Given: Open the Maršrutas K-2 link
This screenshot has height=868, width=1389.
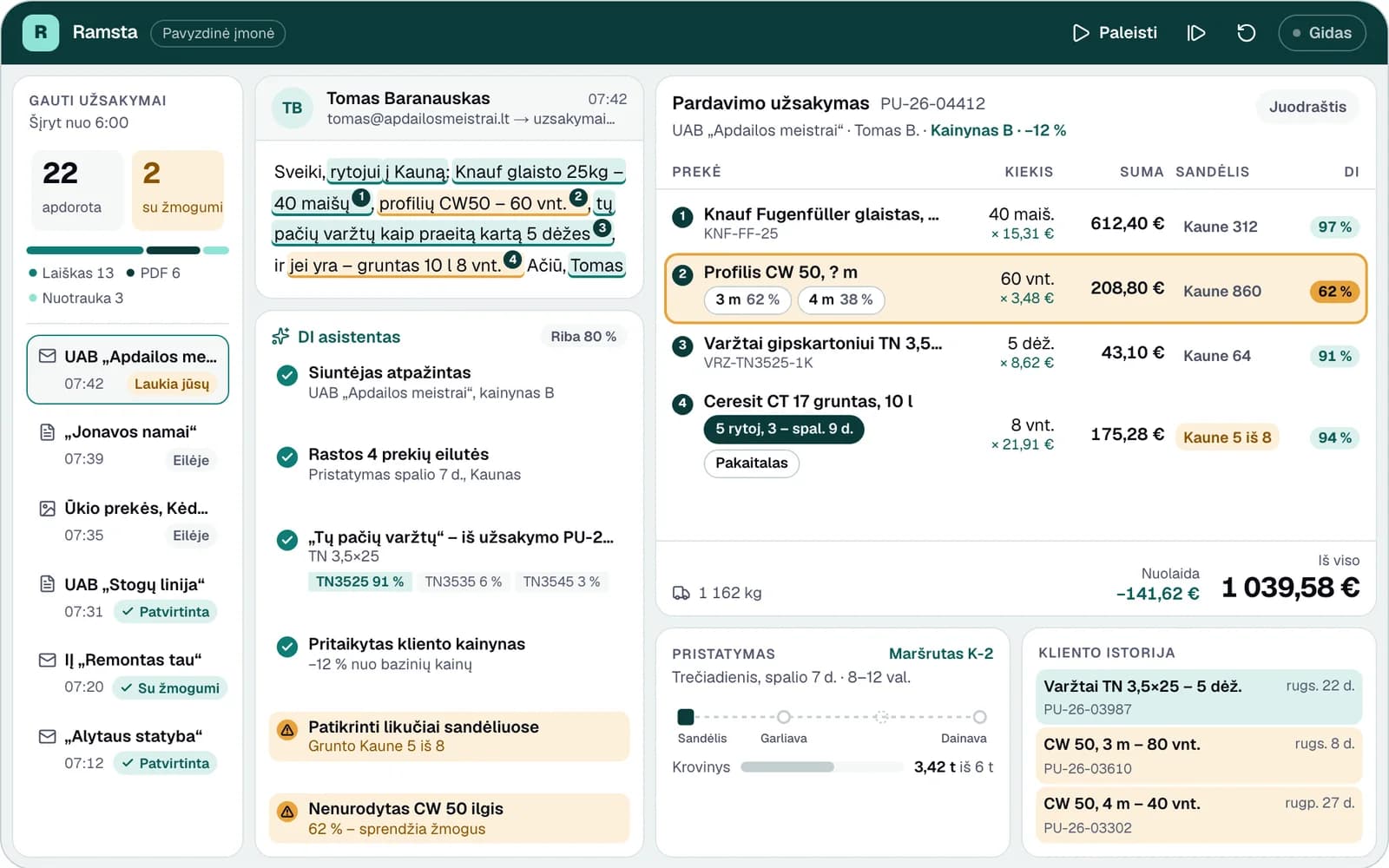Looking at the screenshot, I should point(941,654).
